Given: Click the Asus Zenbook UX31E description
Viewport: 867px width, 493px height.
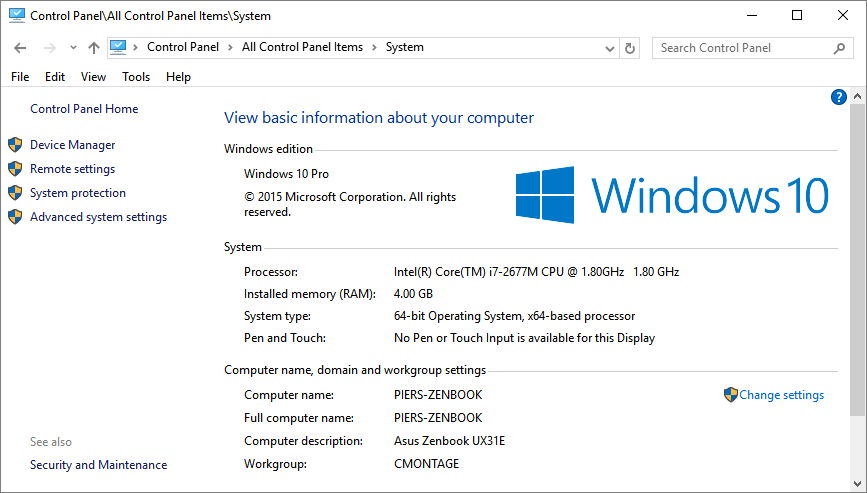Looking at the screenshot, I should click(x=450, y=440).
